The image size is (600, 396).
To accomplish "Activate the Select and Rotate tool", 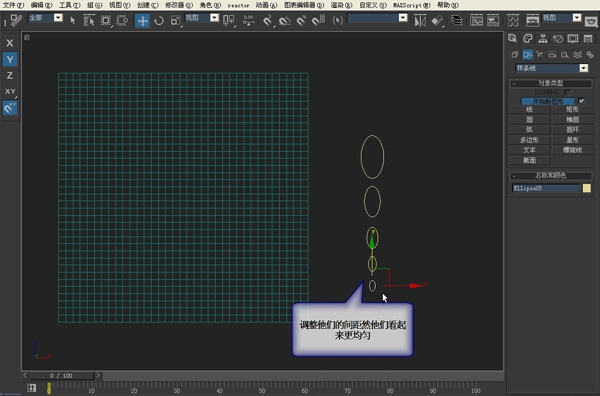I will point(159,20).
